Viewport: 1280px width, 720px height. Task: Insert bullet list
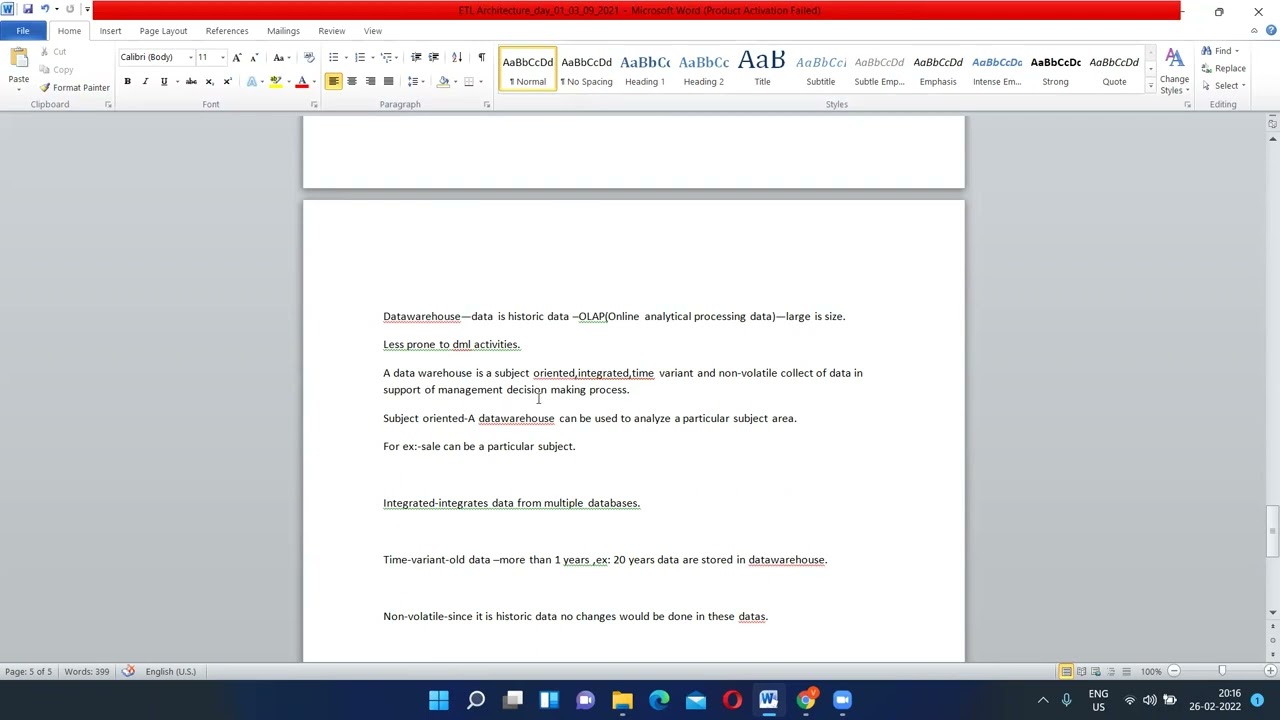[x=334, y=57]
